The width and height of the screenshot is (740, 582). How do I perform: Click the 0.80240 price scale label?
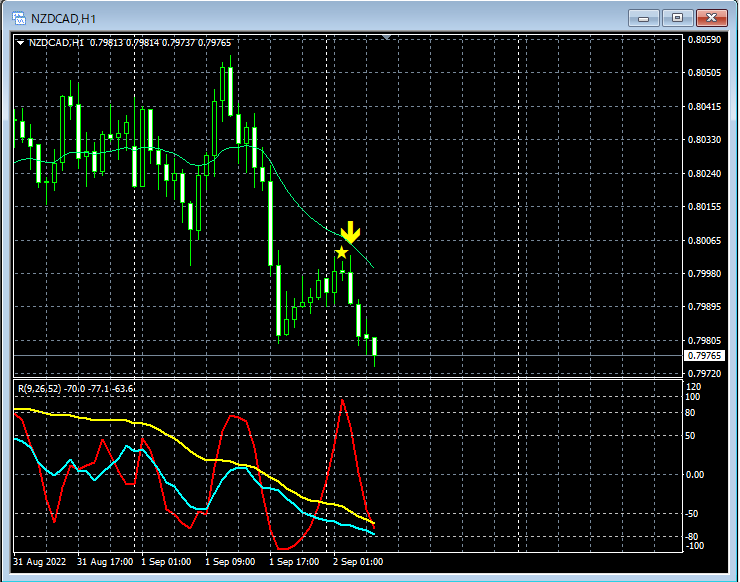704,174
